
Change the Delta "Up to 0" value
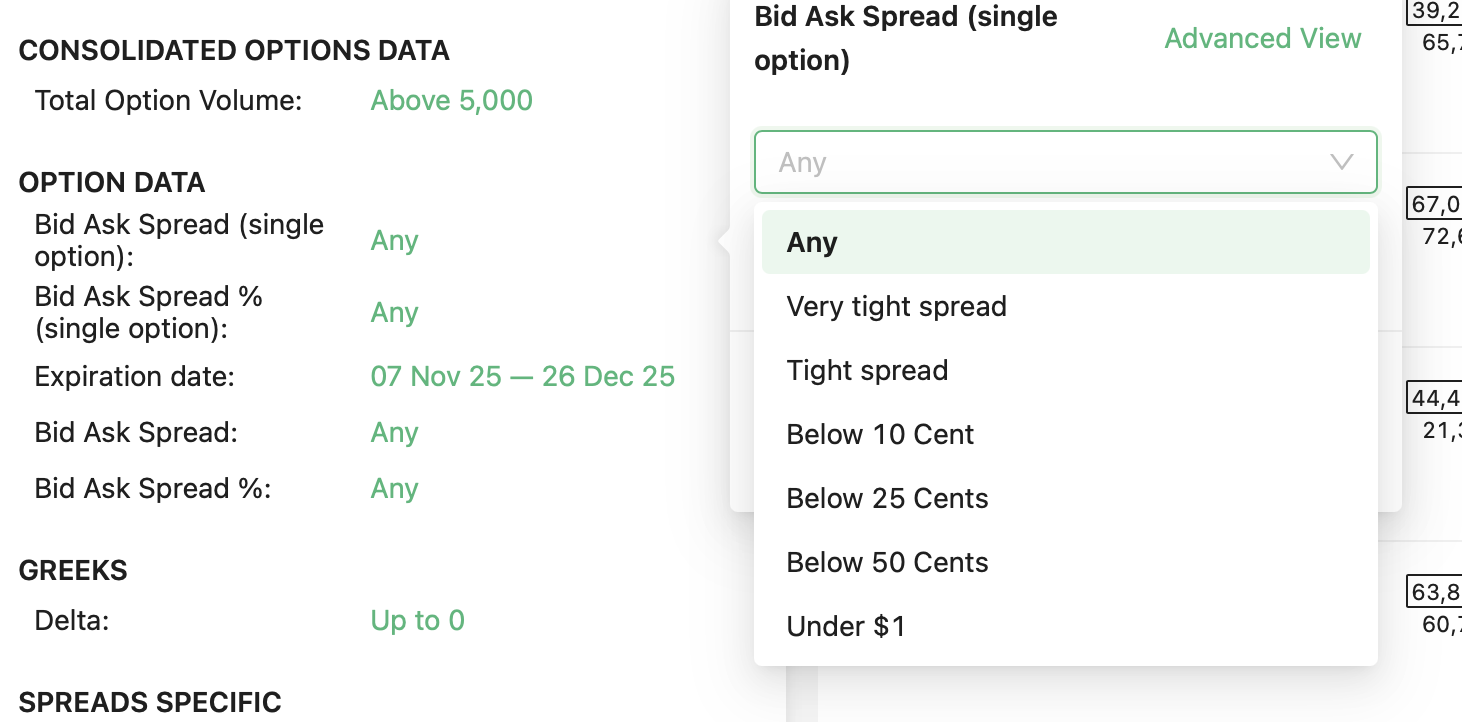point(417,620)
